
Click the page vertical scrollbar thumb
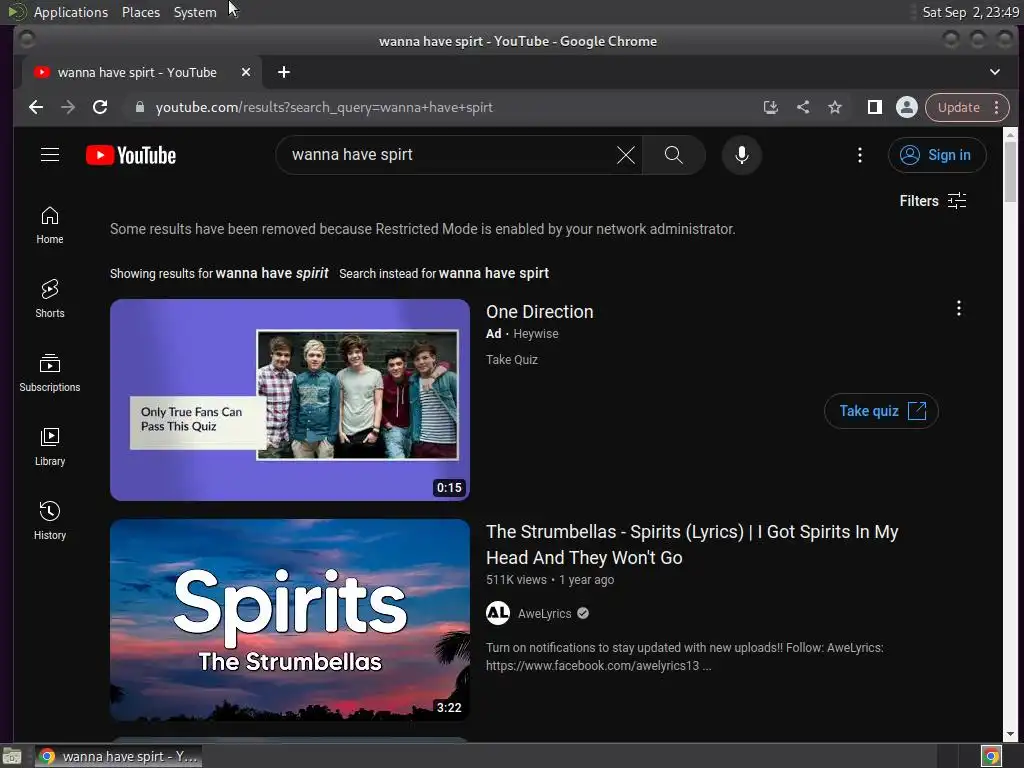pos(1010,171)
